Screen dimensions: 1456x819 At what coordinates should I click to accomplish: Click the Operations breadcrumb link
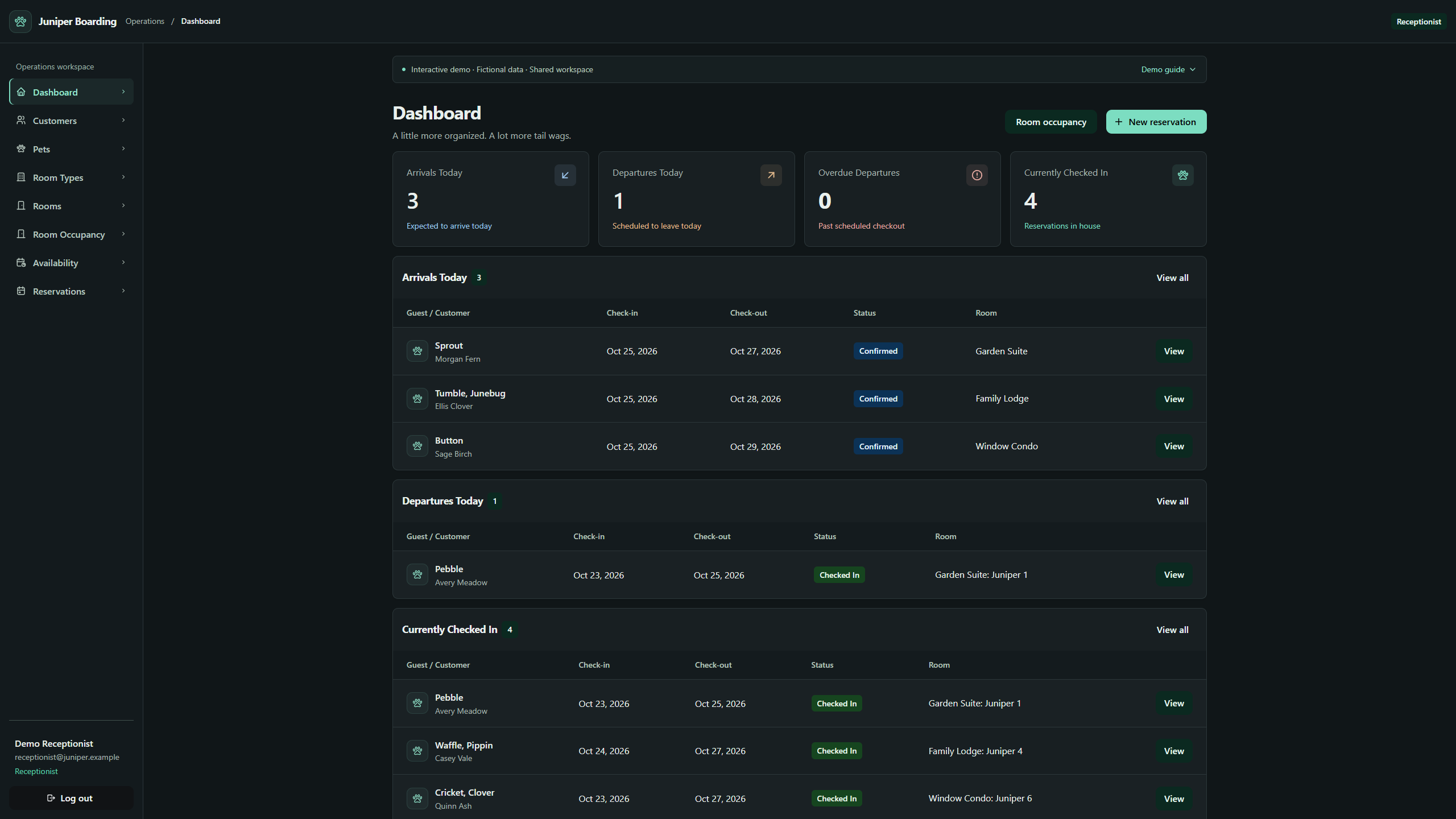[x=144, y=21]
